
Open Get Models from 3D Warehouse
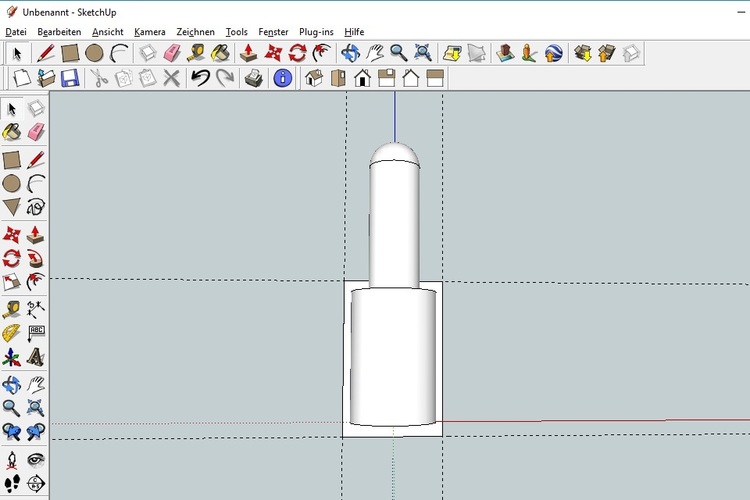(583, 53)
